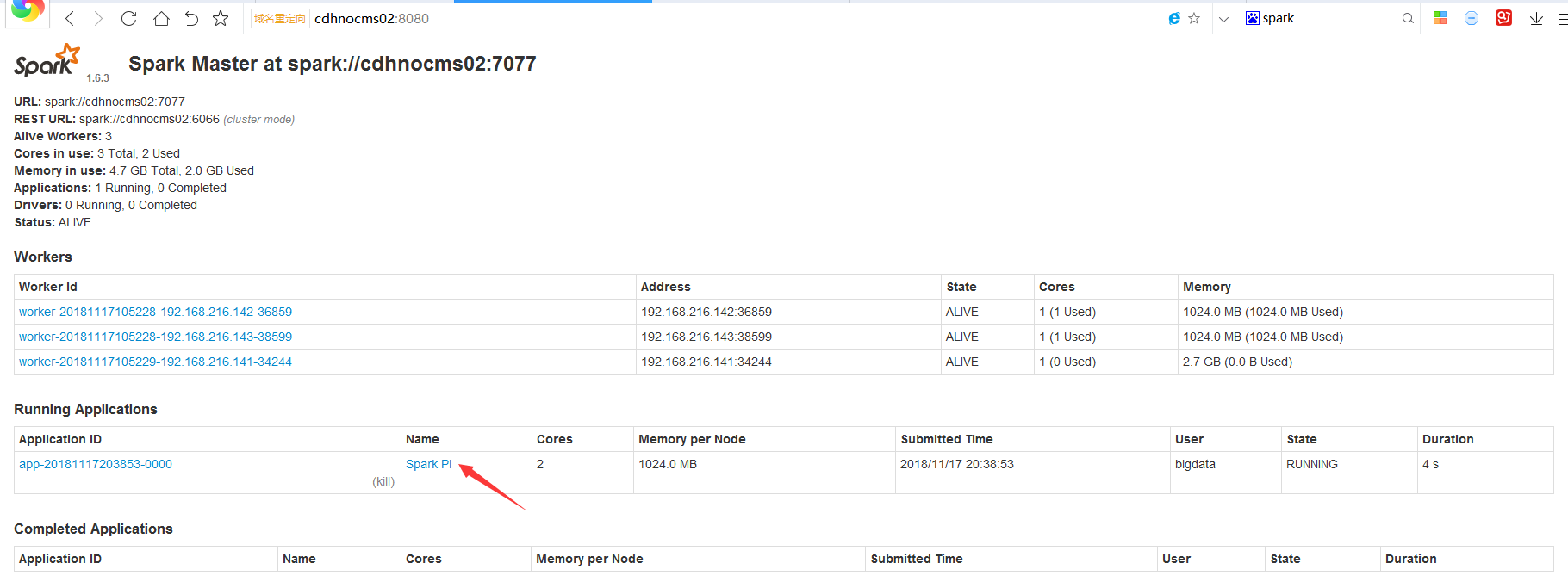Select the Memory in use line
1568x582 pixels.
pyautogui.click(x=134, y=170)
